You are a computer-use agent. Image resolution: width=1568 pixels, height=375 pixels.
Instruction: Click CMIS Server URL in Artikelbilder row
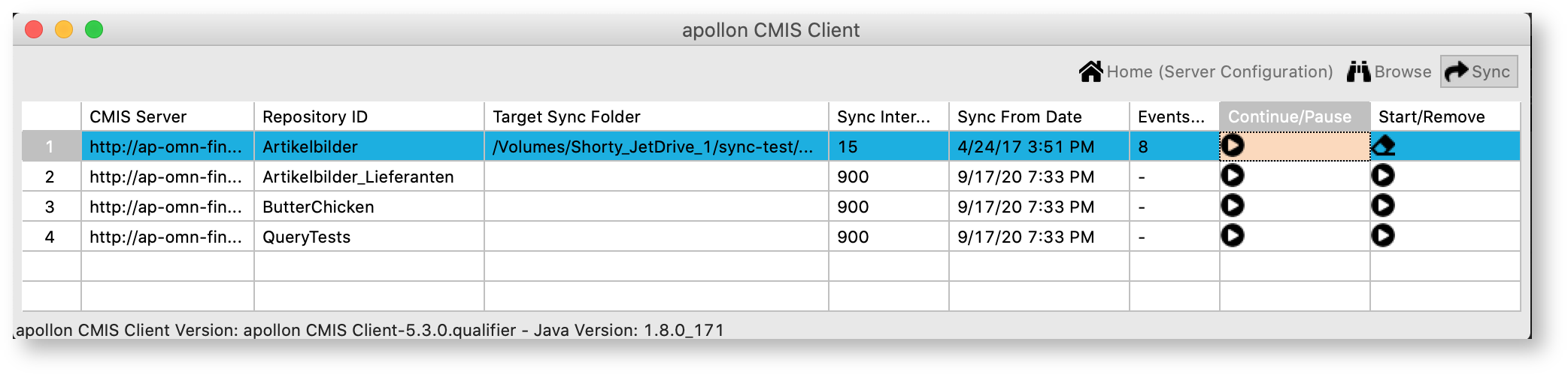(x=168, y=147)
